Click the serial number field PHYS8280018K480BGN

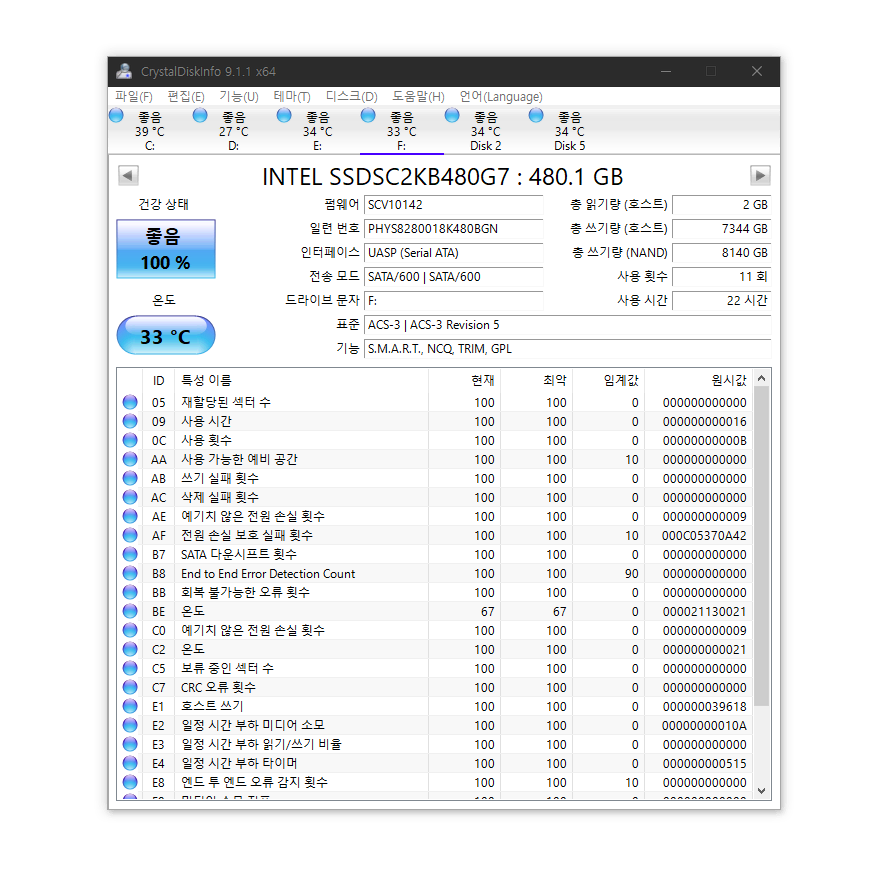454,229
